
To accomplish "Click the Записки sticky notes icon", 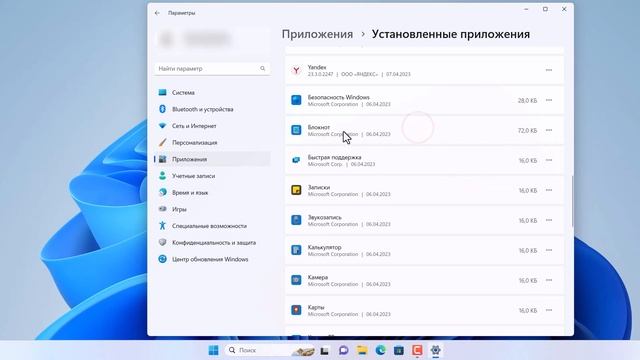I will click(296, 190).
